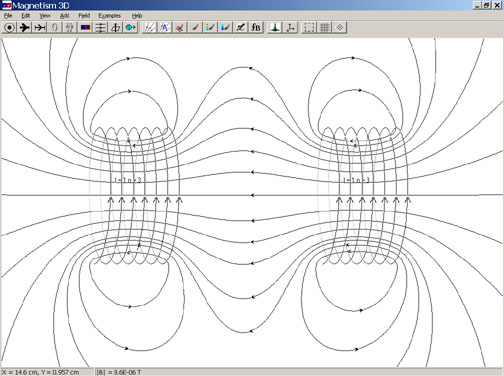The height and width of the screenshot is (376, 504).
Task: Click the fB integral toolbar icon
Action: tap(256, 27)
